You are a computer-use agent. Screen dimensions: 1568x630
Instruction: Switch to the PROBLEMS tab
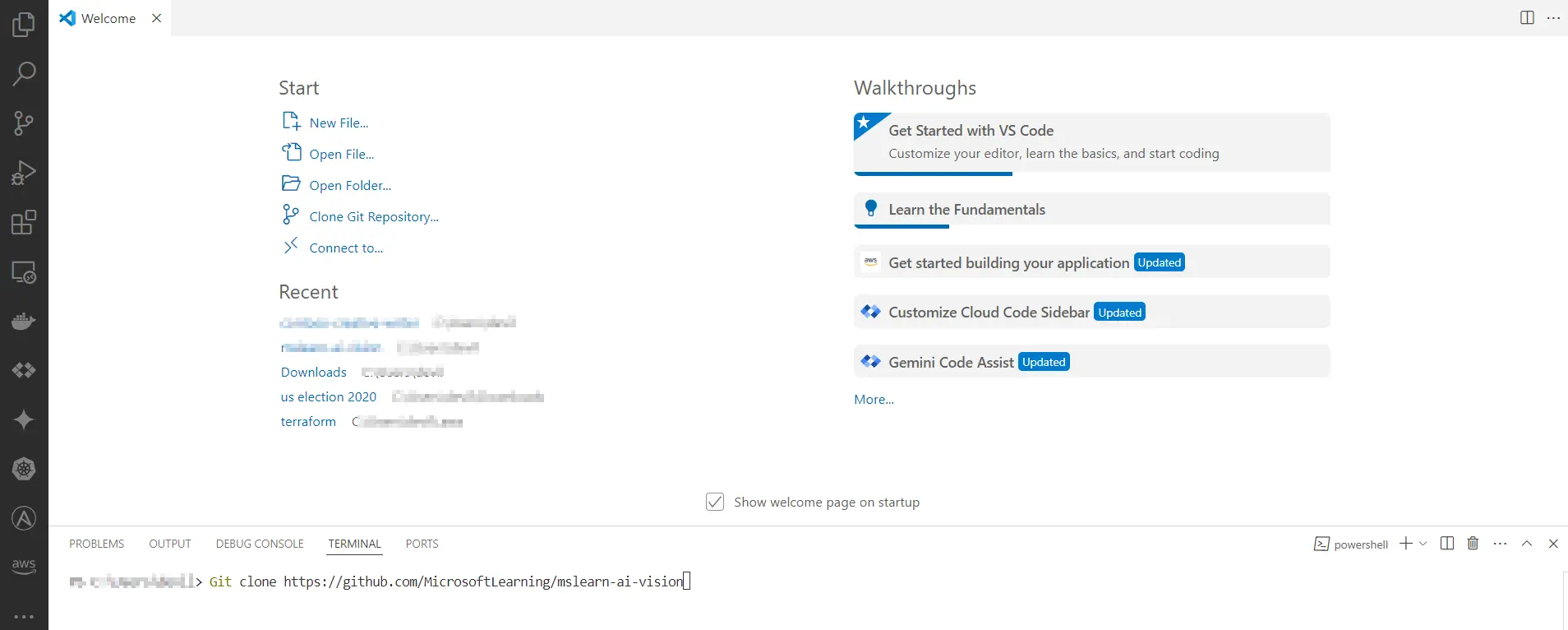(96, 544)
